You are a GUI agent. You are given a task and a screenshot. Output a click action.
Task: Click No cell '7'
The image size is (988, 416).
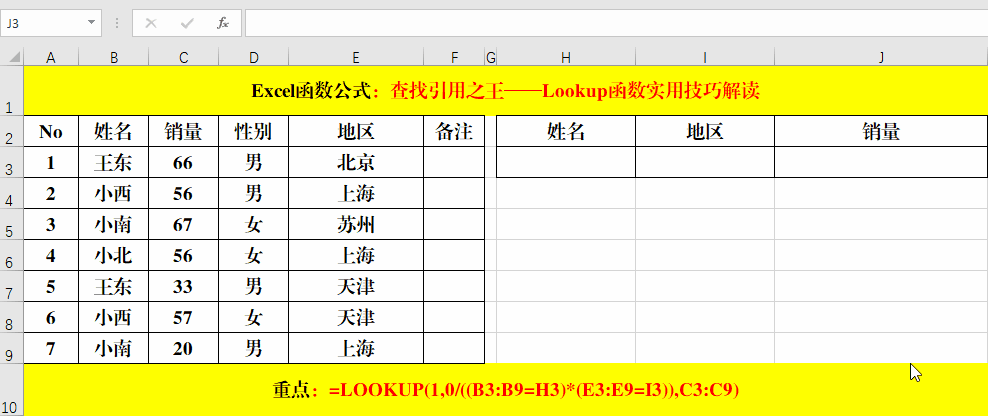click(x=51, y=348)
